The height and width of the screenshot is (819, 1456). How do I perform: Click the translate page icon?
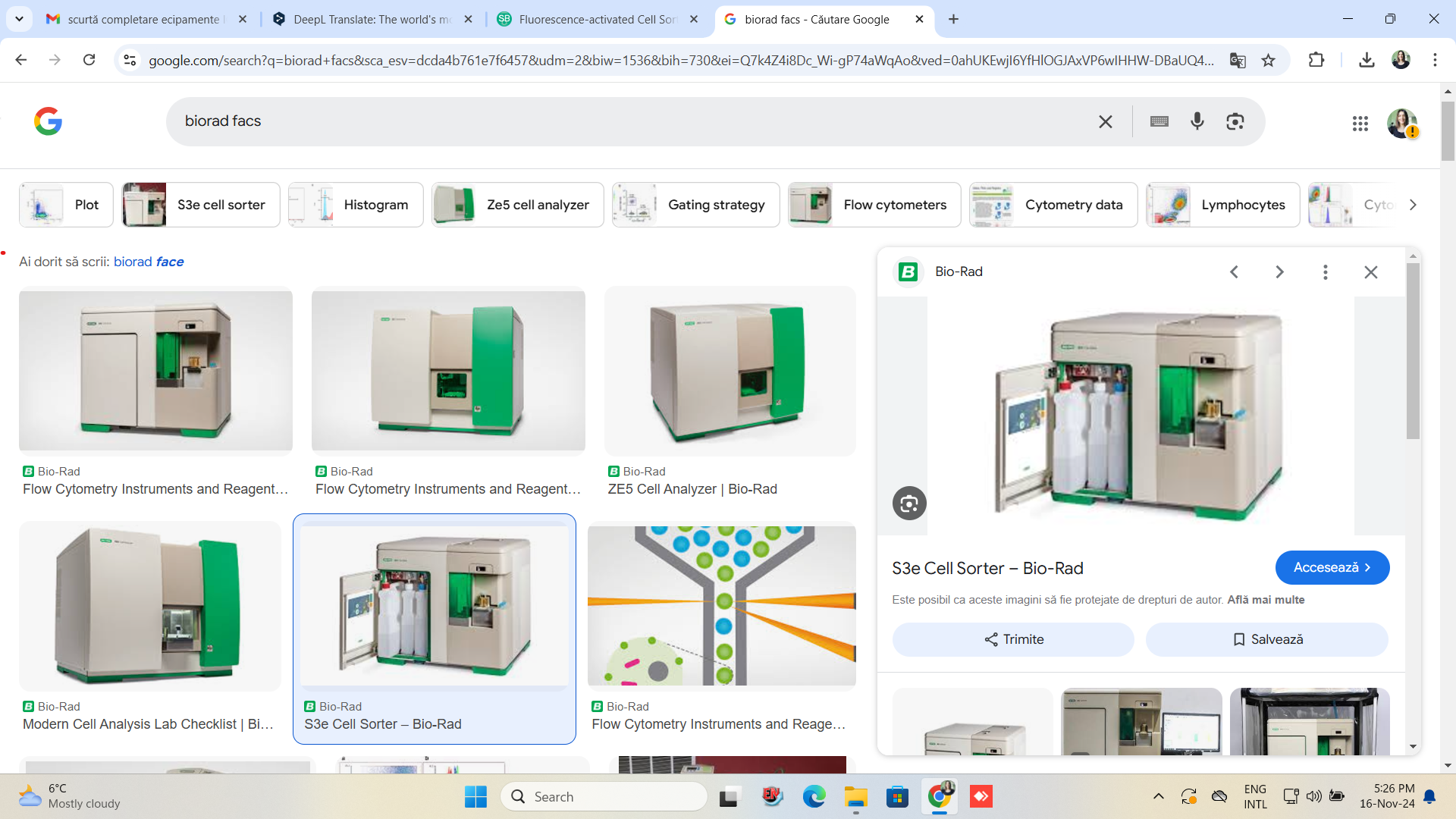pos(1238,60)
